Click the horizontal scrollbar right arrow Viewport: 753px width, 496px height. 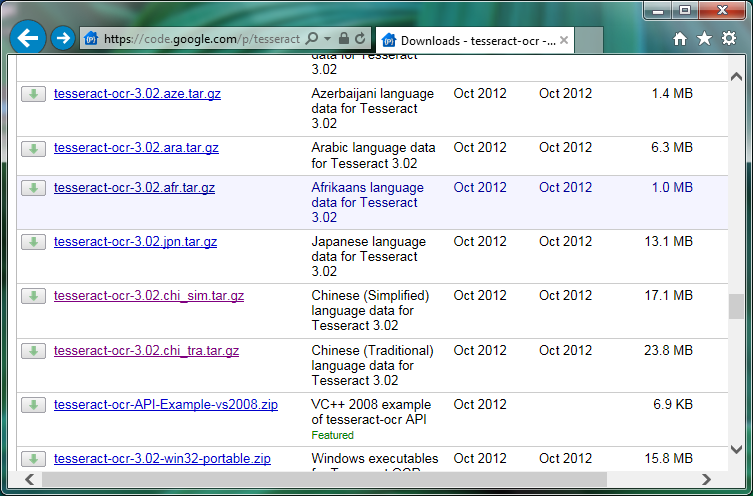(x=706, y=479)
